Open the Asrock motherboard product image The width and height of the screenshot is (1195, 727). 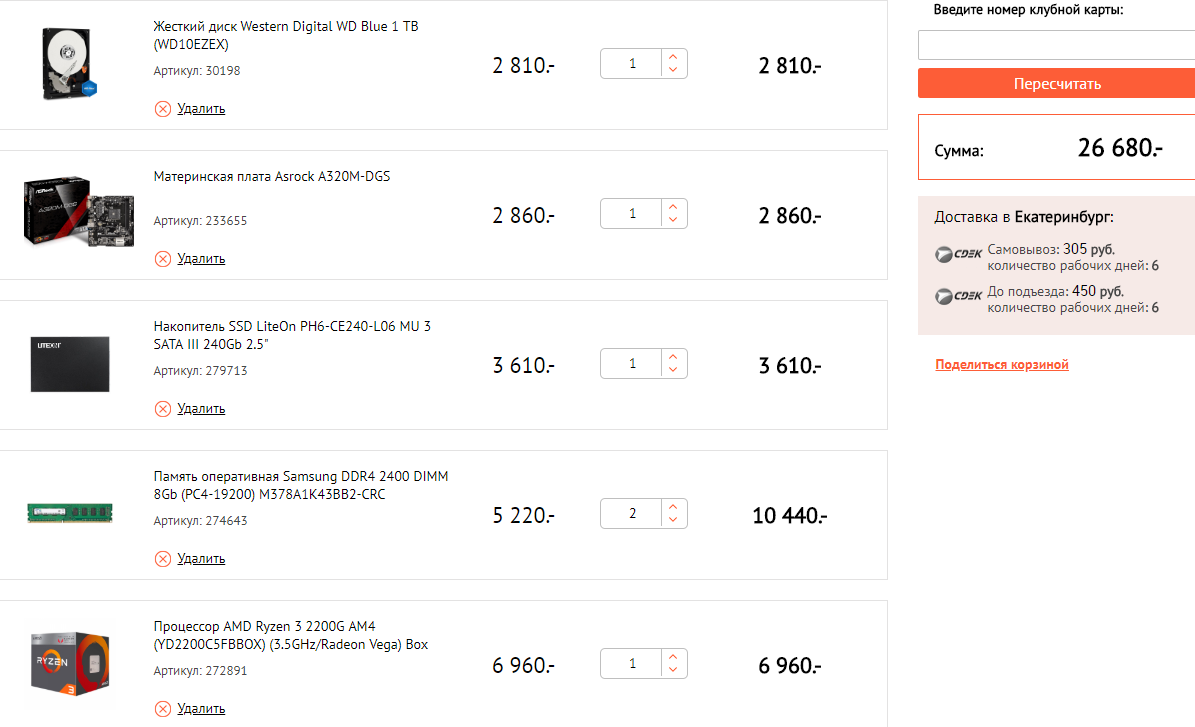point(69,214)
